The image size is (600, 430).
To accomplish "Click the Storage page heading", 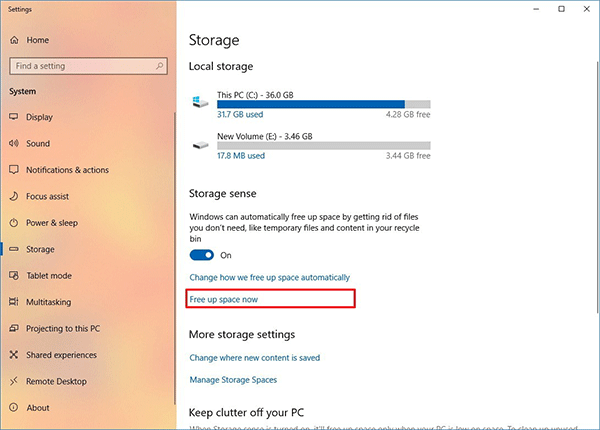I will click(214, 41).
